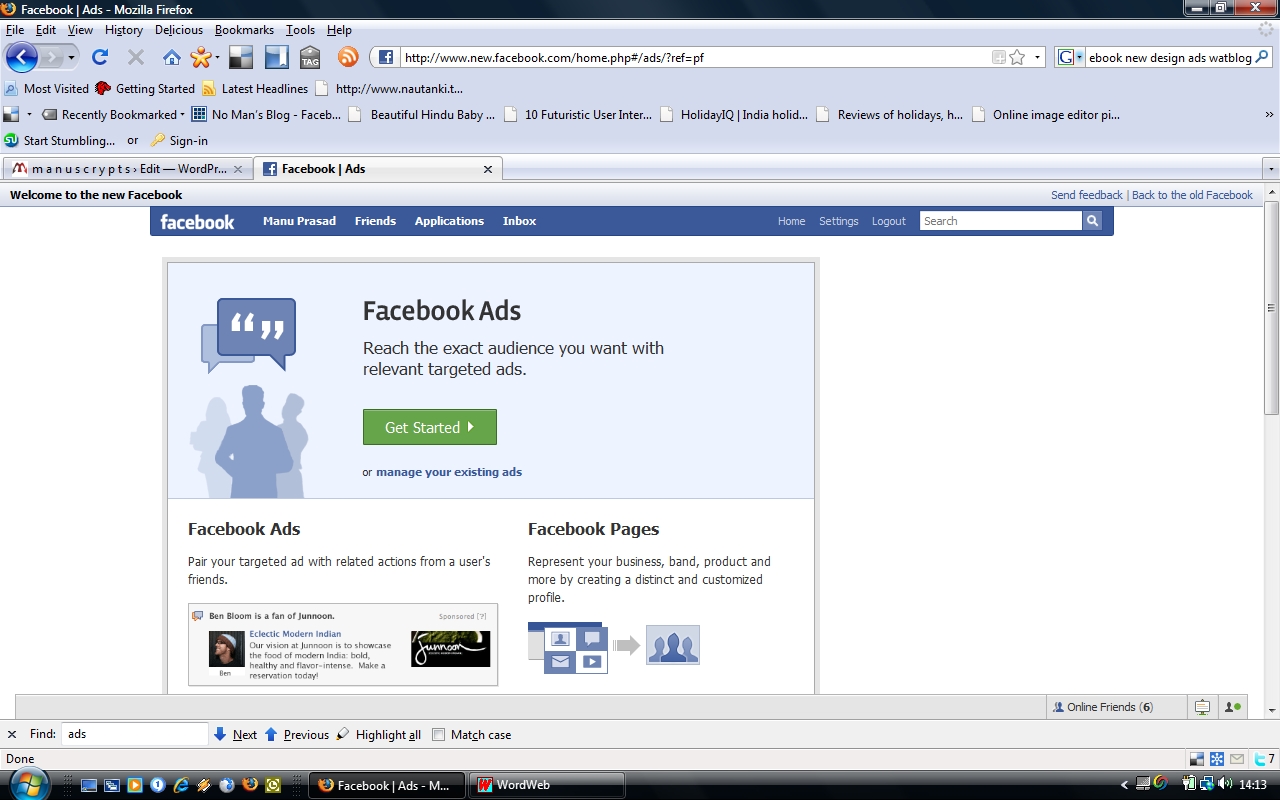Image resolution: width=1280 pixels, height=800 pixels.
Task: Go to Firefox Home page icon
Action: (172, 57)
